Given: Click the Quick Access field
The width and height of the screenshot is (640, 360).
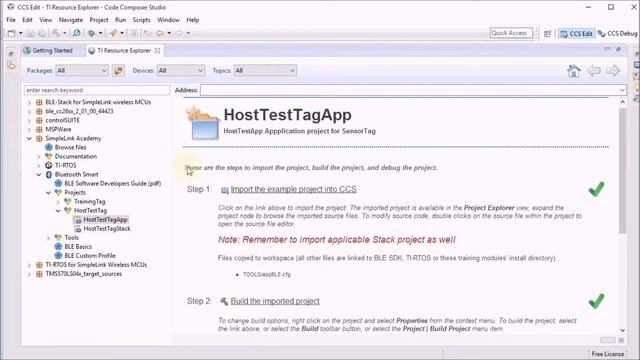Looking at the screenshot, I should [511, 33].
